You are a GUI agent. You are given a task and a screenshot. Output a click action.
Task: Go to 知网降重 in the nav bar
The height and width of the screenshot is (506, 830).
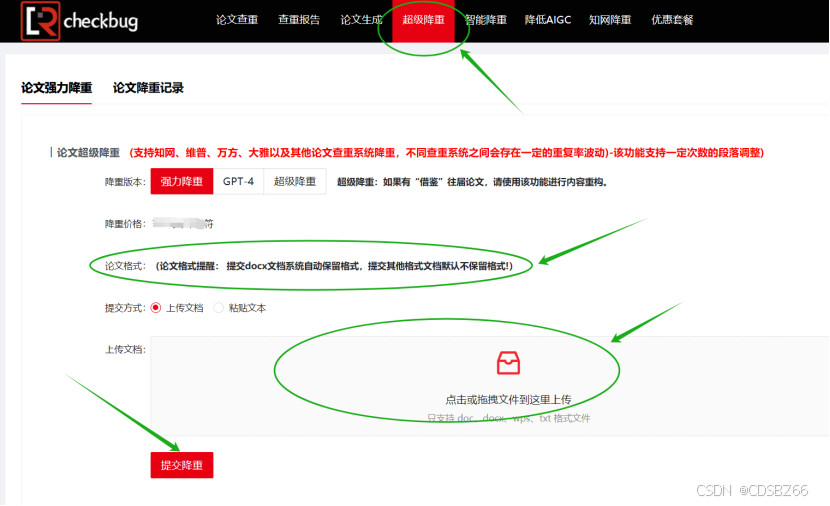click(x=610, y=20)
